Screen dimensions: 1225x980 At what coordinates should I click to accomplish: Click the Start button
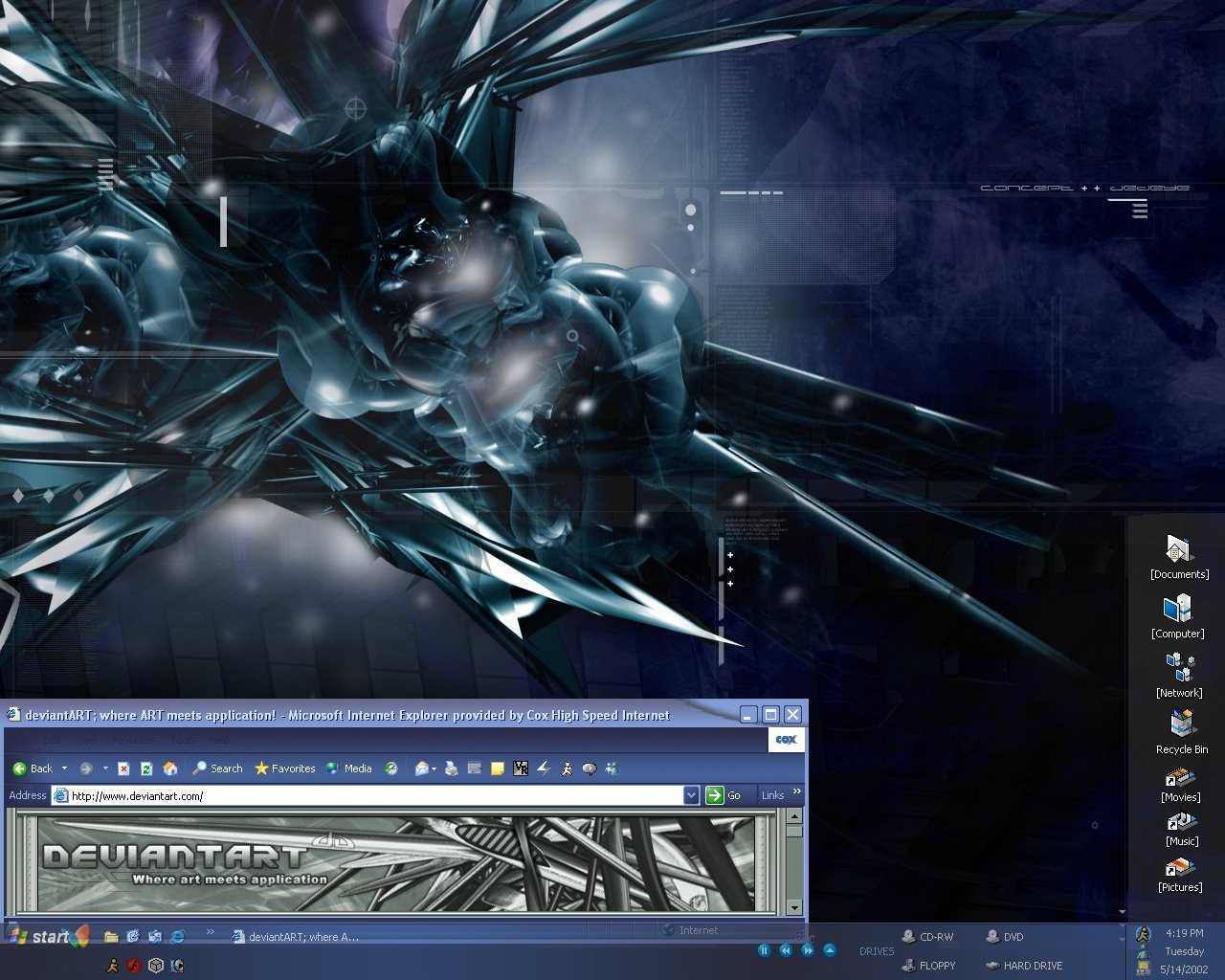48,936
